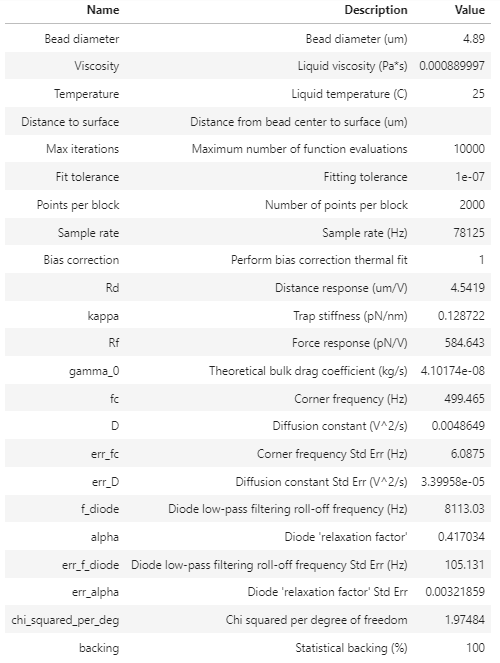
Task: Click the Distance to surface row
Action: [x=248, y=122]
